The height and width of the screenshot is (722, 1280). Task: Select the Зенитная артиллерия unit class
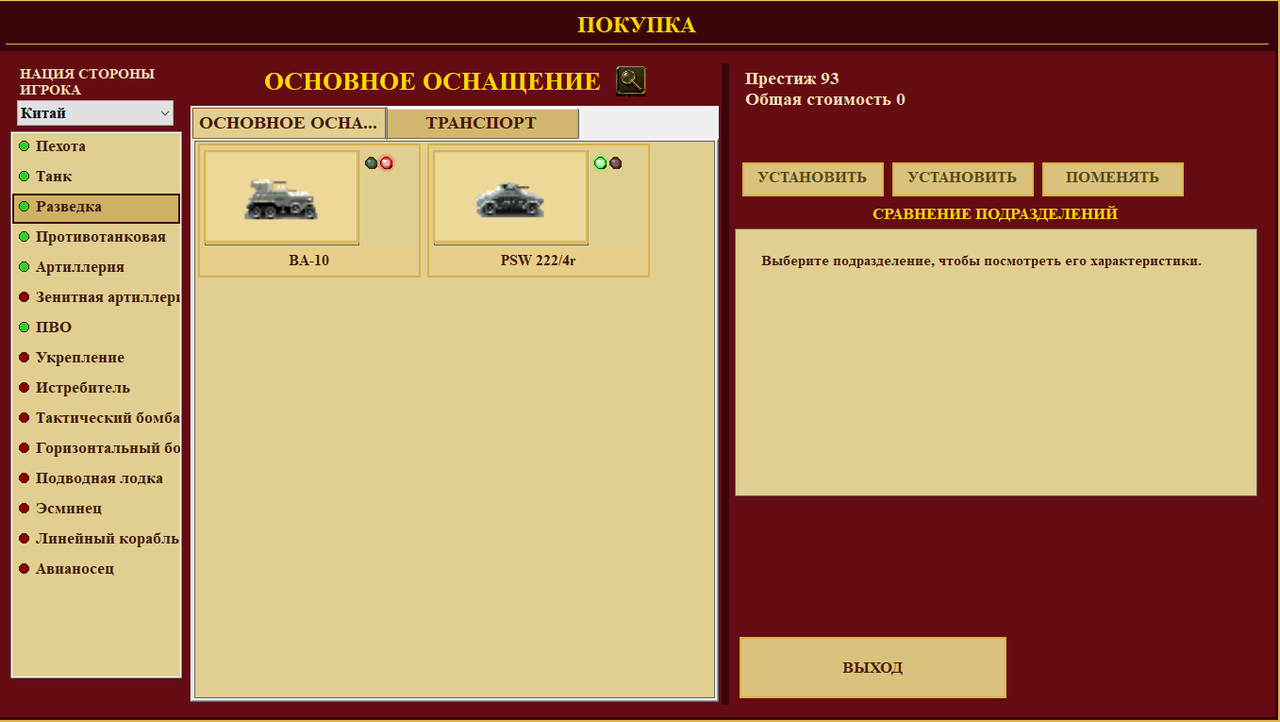click(x=96, y=297)
